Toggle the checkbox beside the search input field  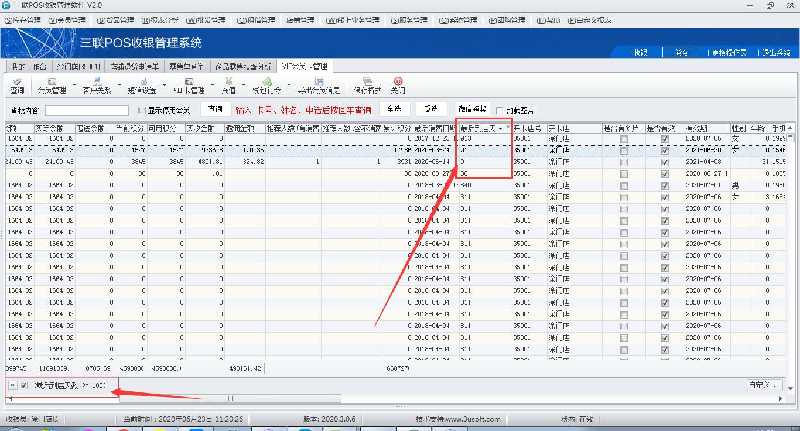[x=141, y=110]
